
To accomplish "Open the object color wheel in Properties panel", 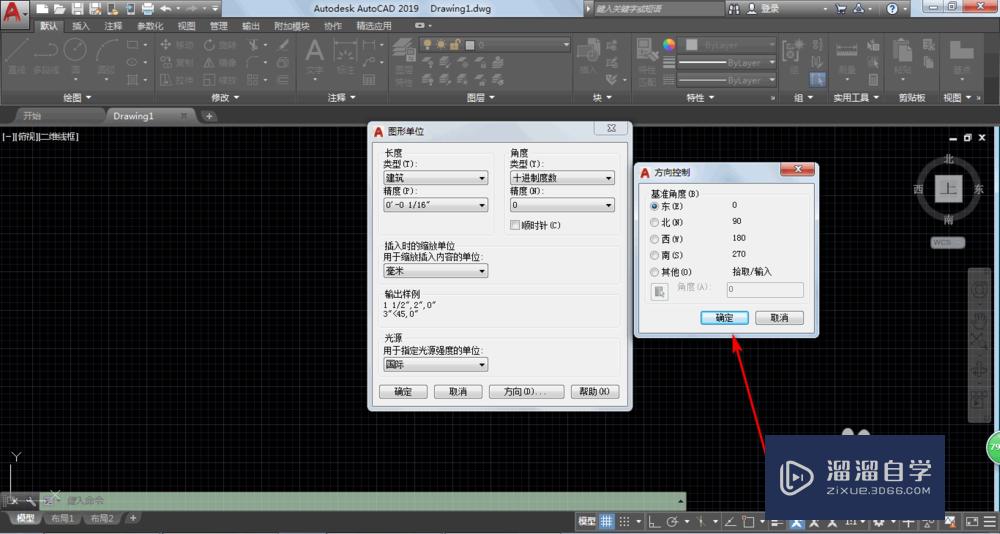I will point(668,45).
